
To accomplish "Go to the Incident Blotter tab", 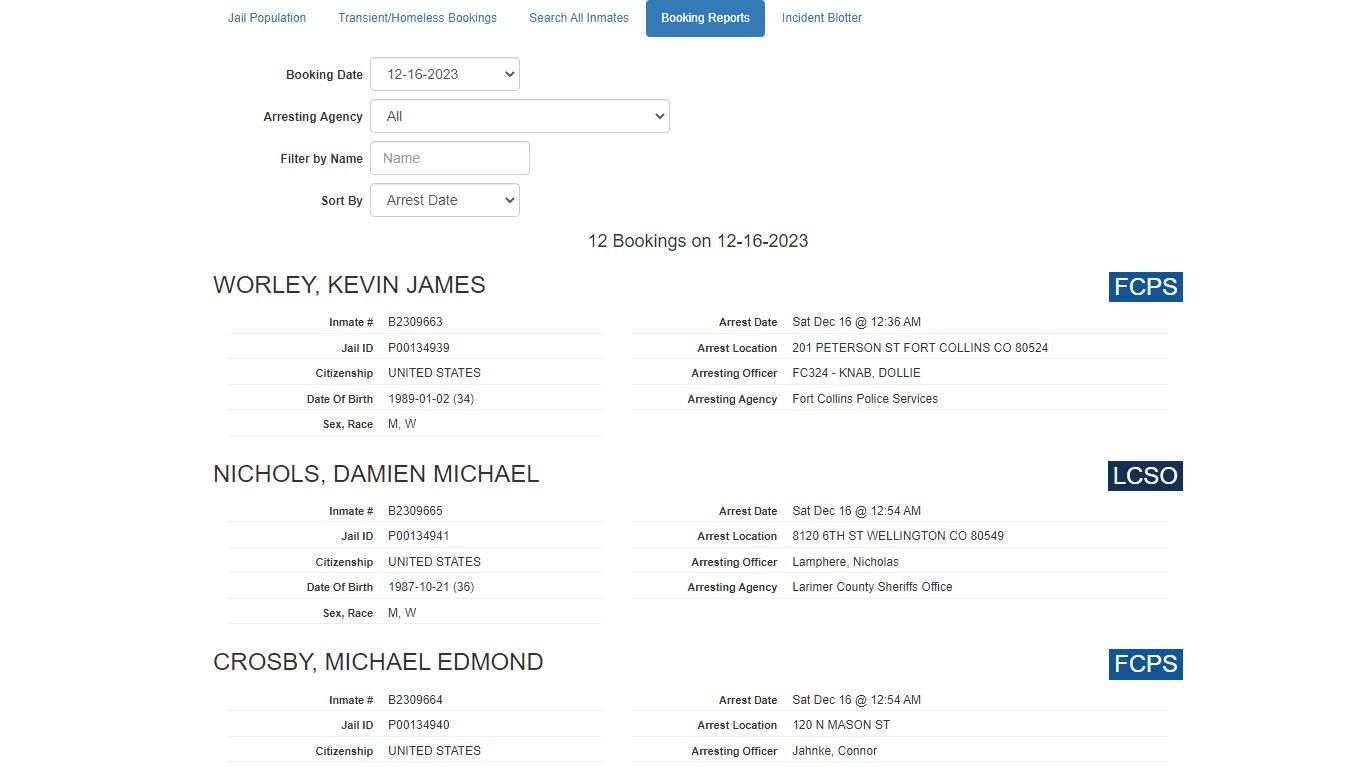I will 822,18.
